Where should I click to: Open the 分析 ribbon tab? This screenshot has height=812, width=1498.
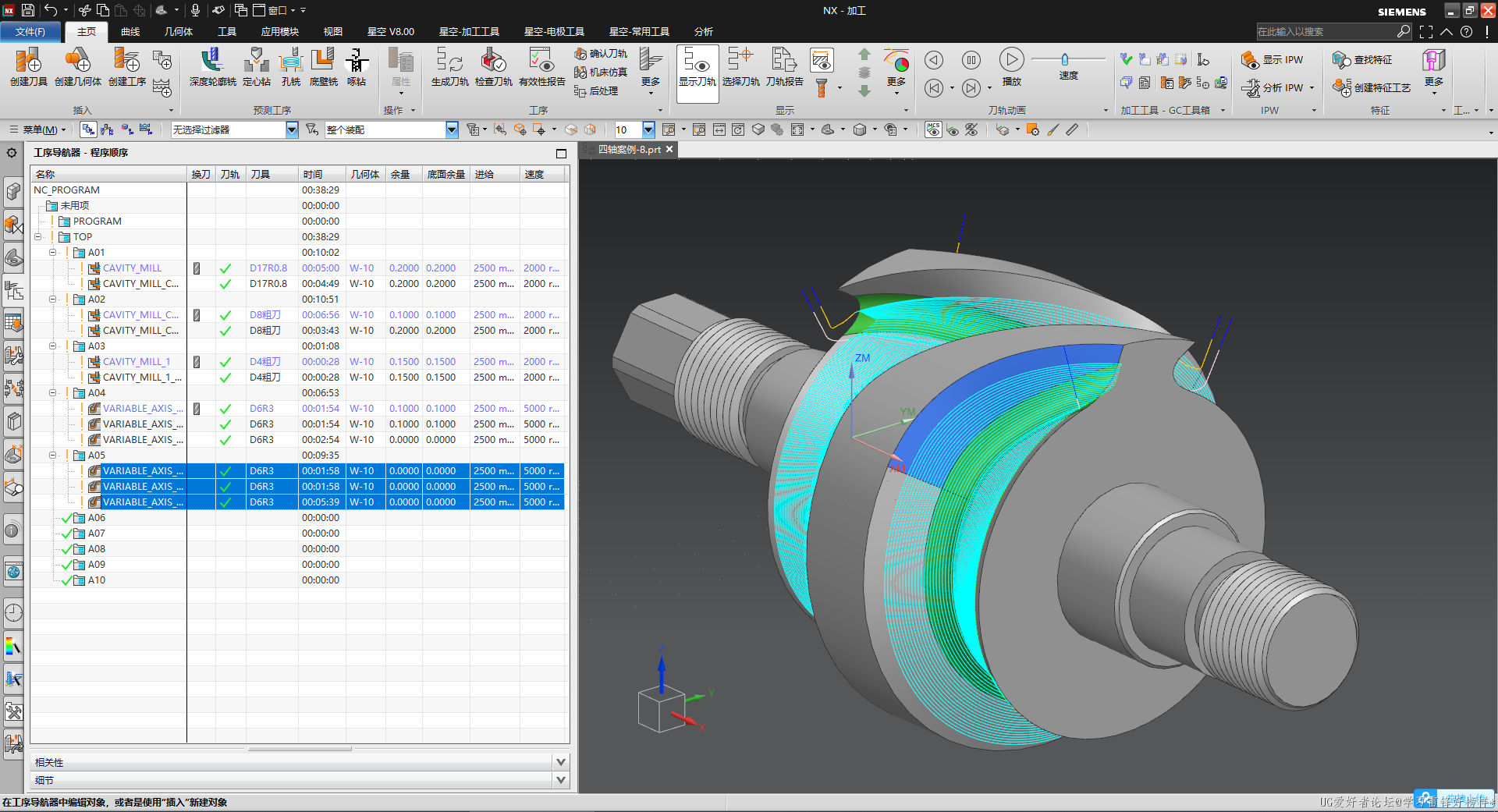pyautogui.click(x=704, y=32)
